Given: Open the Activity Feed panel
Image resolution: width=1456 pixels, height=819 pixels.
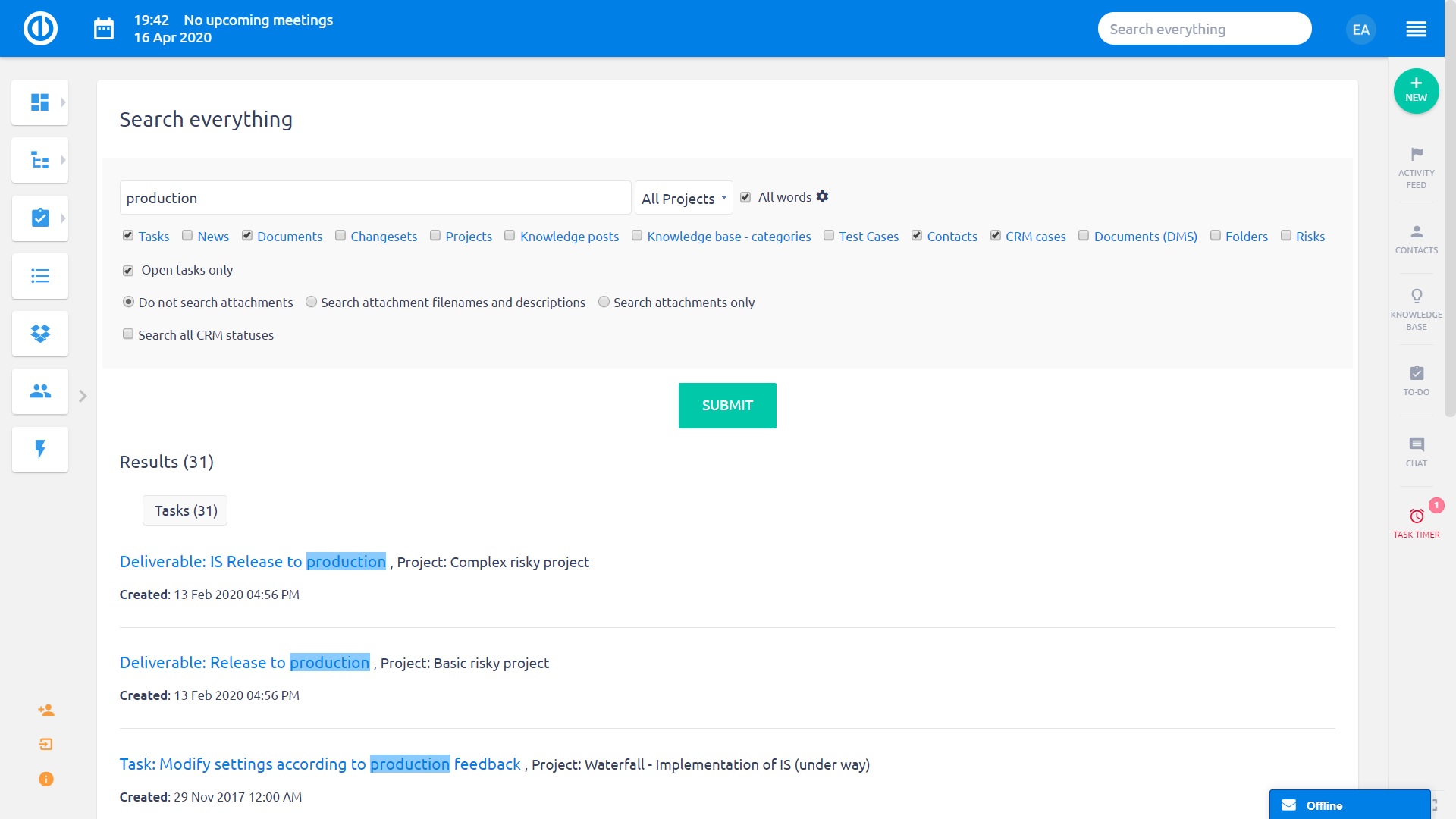Looking at the screenshot, I should point(1416,168).
